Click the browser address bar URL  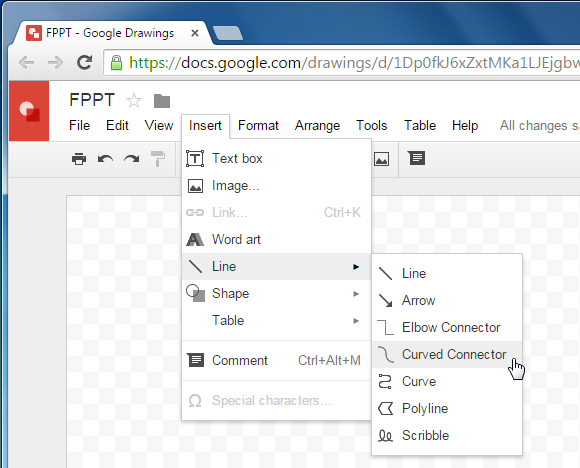(354, 63)
